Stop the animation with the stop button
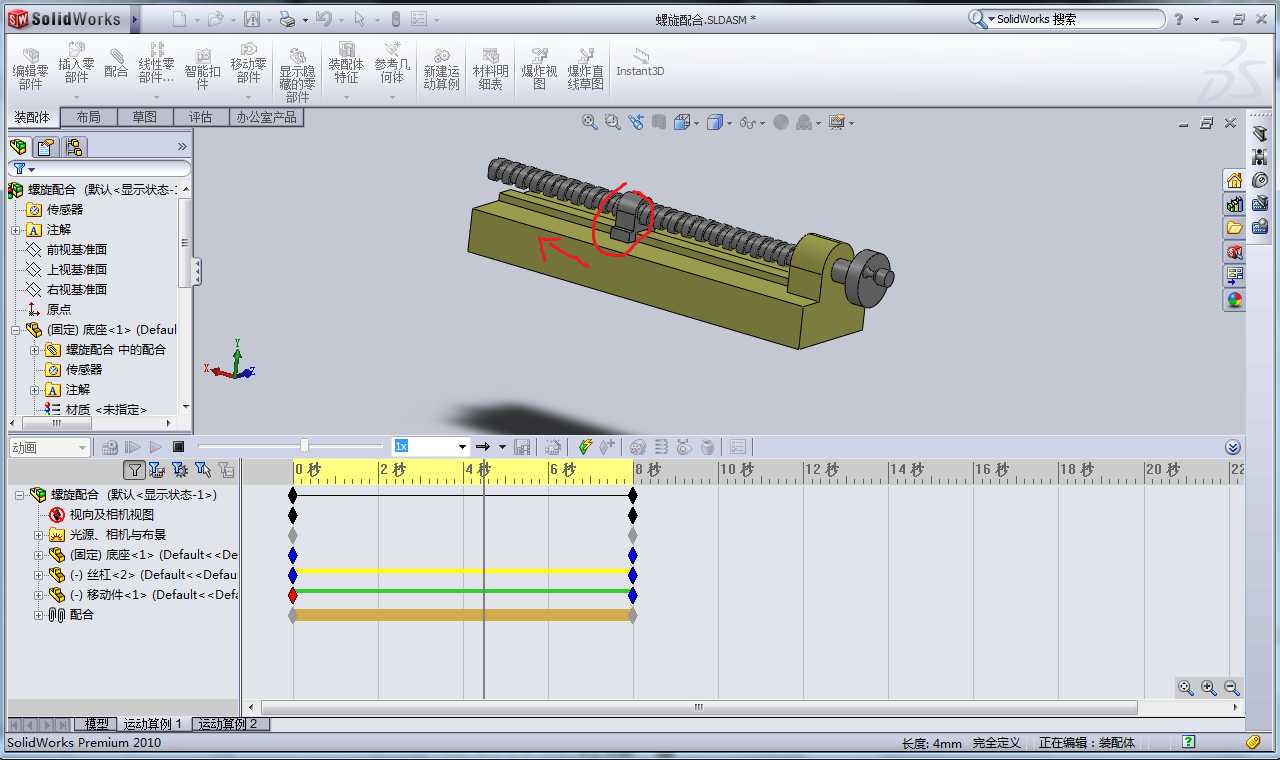 coord(178,447)
